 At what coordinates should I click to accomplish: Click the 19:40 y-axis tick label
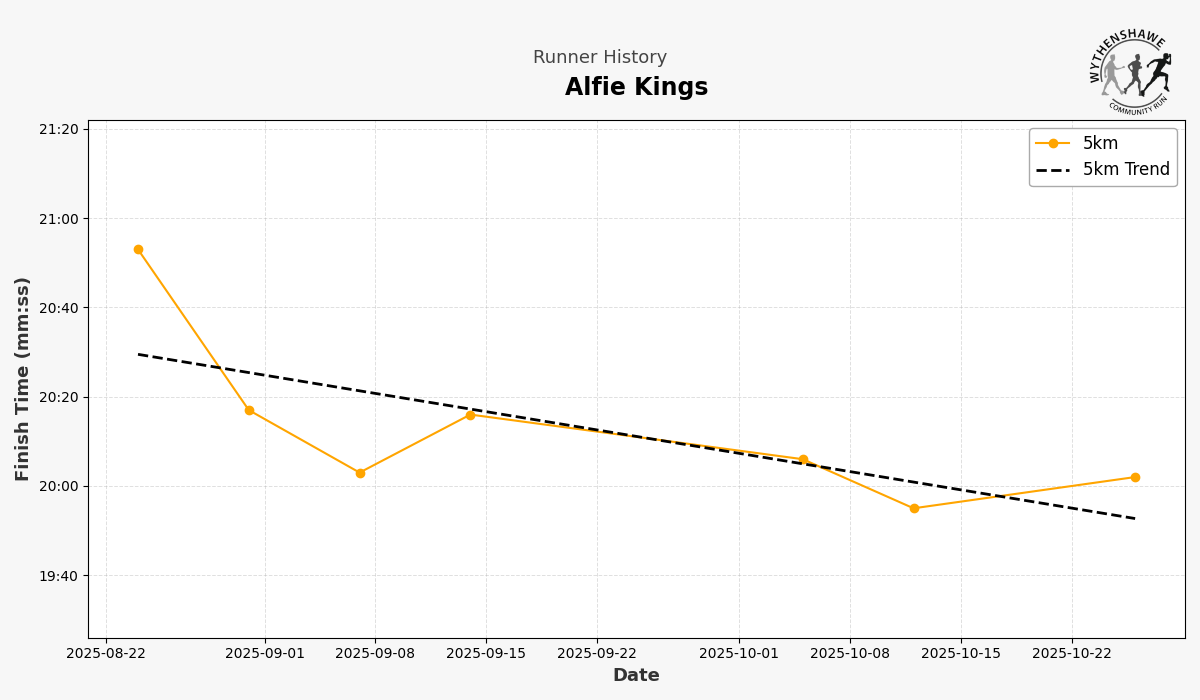59,576
